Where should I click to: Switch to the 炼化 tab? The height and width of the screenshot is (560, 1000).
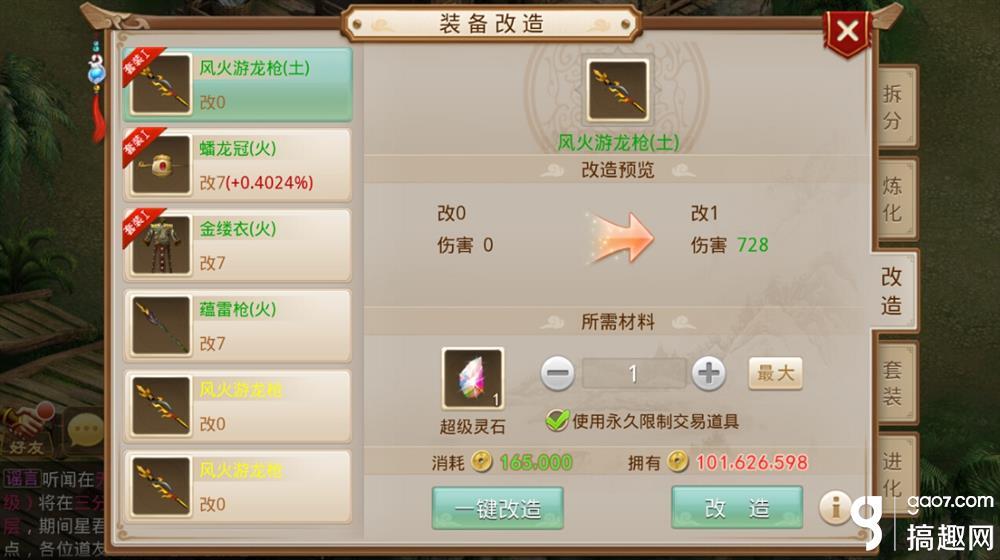click(893, 199)
